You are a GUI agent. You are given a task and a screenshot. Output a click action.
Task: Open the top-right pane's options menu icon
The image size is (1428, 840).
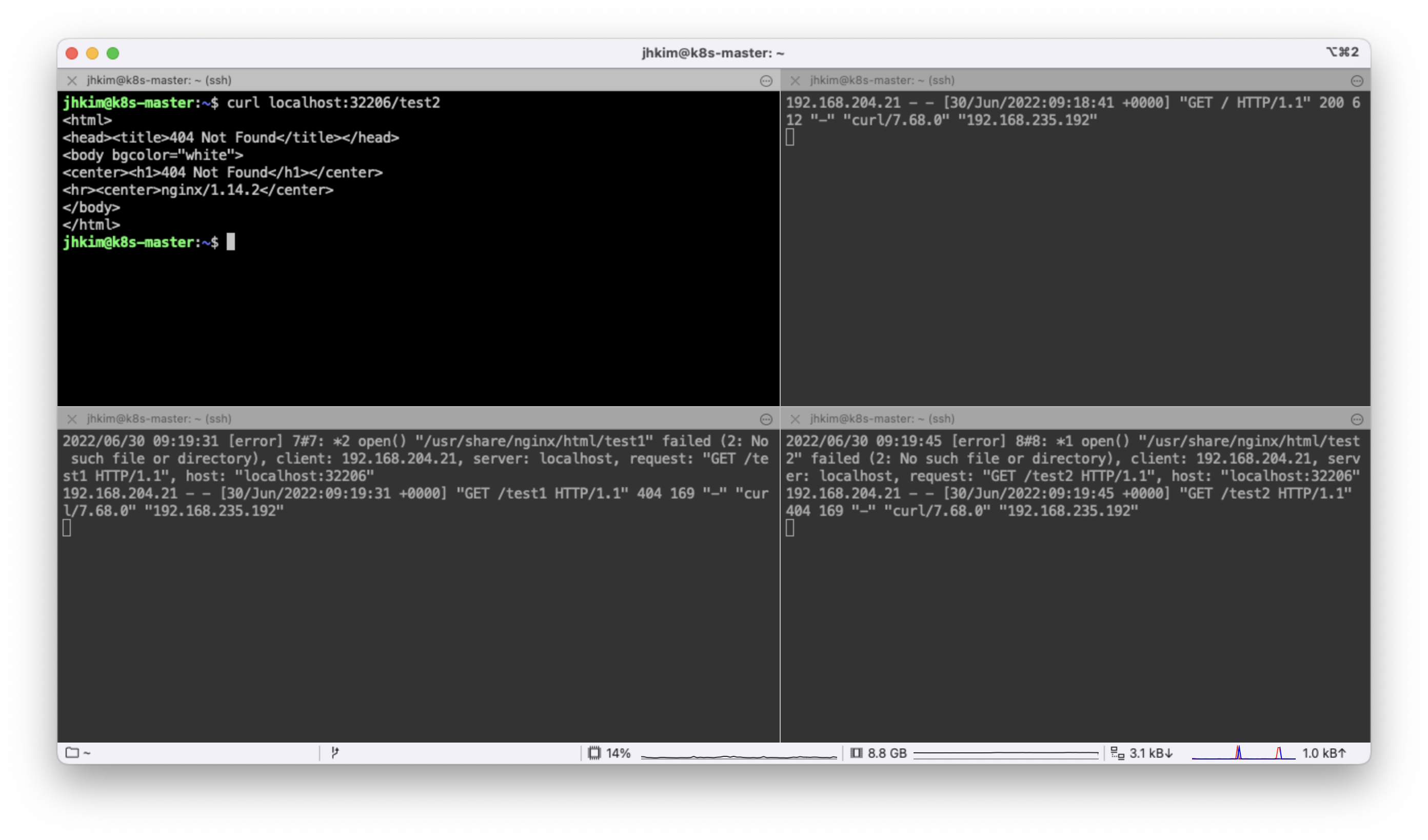coord(1357,81)
